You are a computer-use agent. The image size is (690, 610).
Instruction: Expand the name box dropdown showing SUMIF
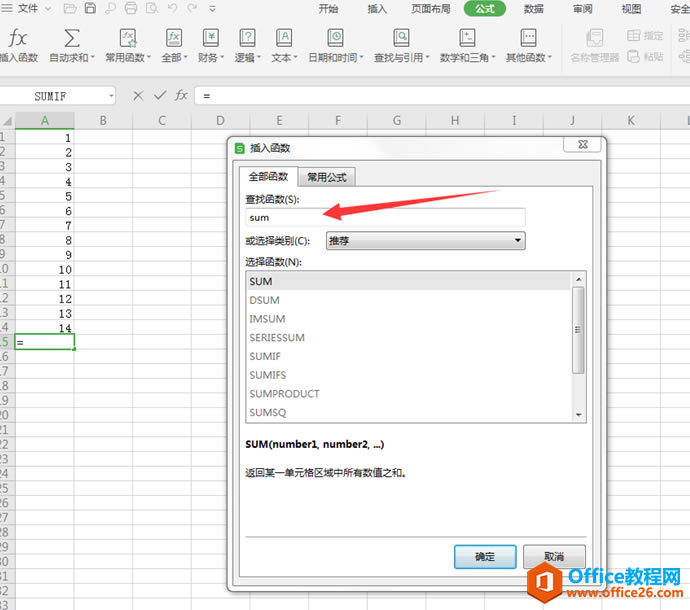click(x=111, y=96)
